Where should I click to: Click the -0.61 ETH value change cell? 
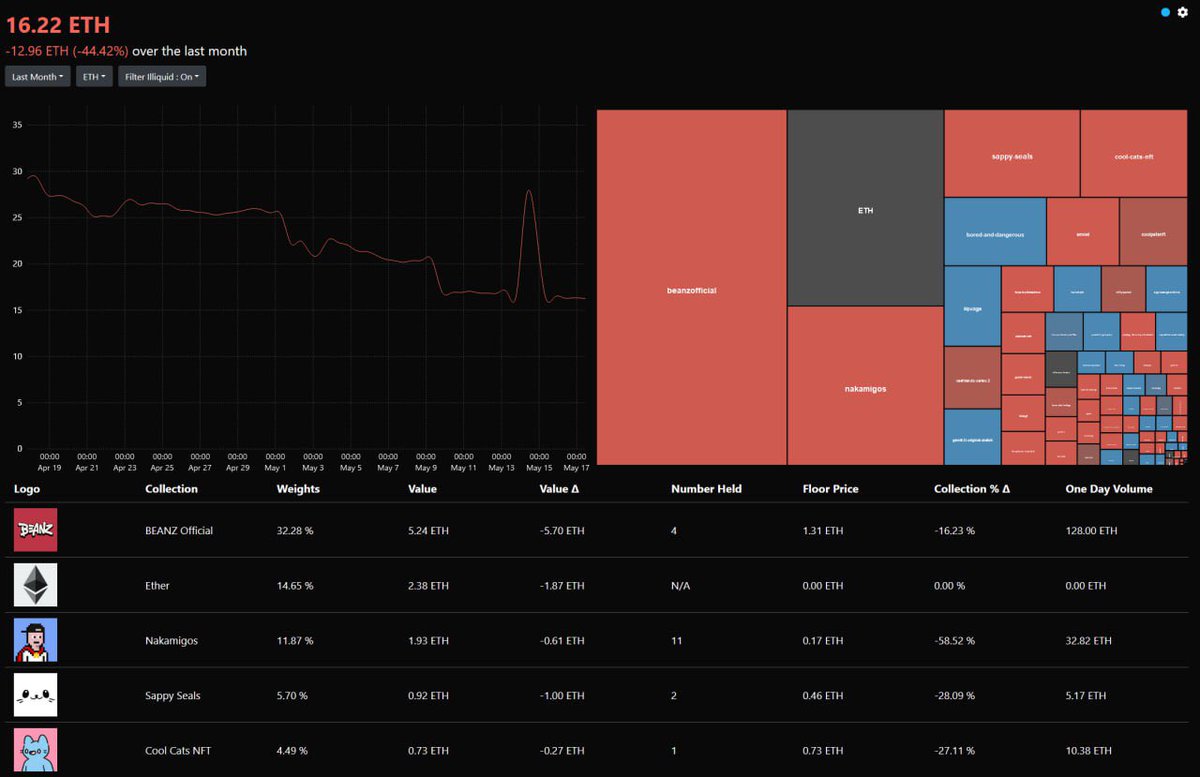click(x=562, y=640)
